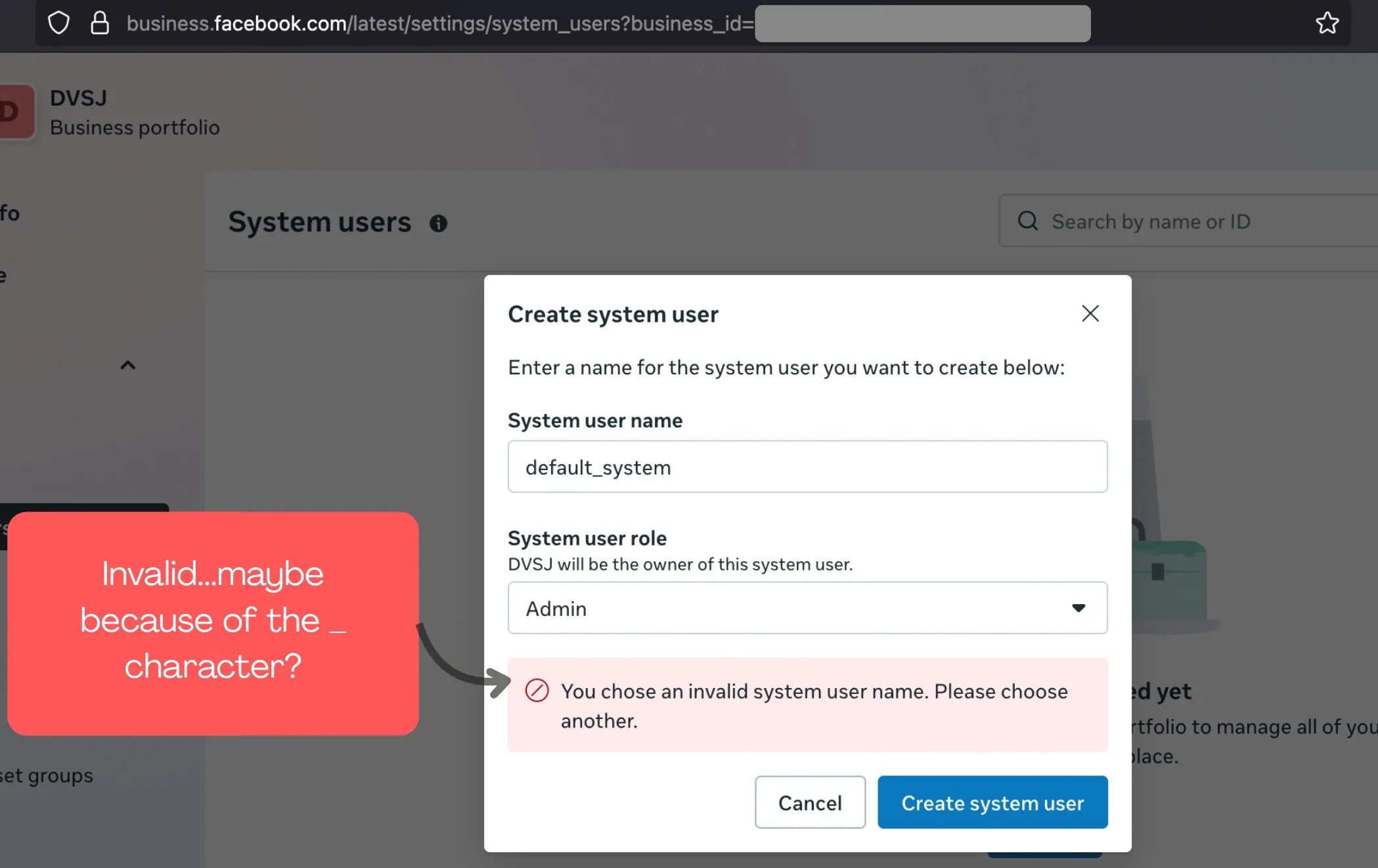The height and width of the screenshot is (868, 1378).
Task: Click the Admin dropdown arrow
Action: click(x=1078, y=608)
